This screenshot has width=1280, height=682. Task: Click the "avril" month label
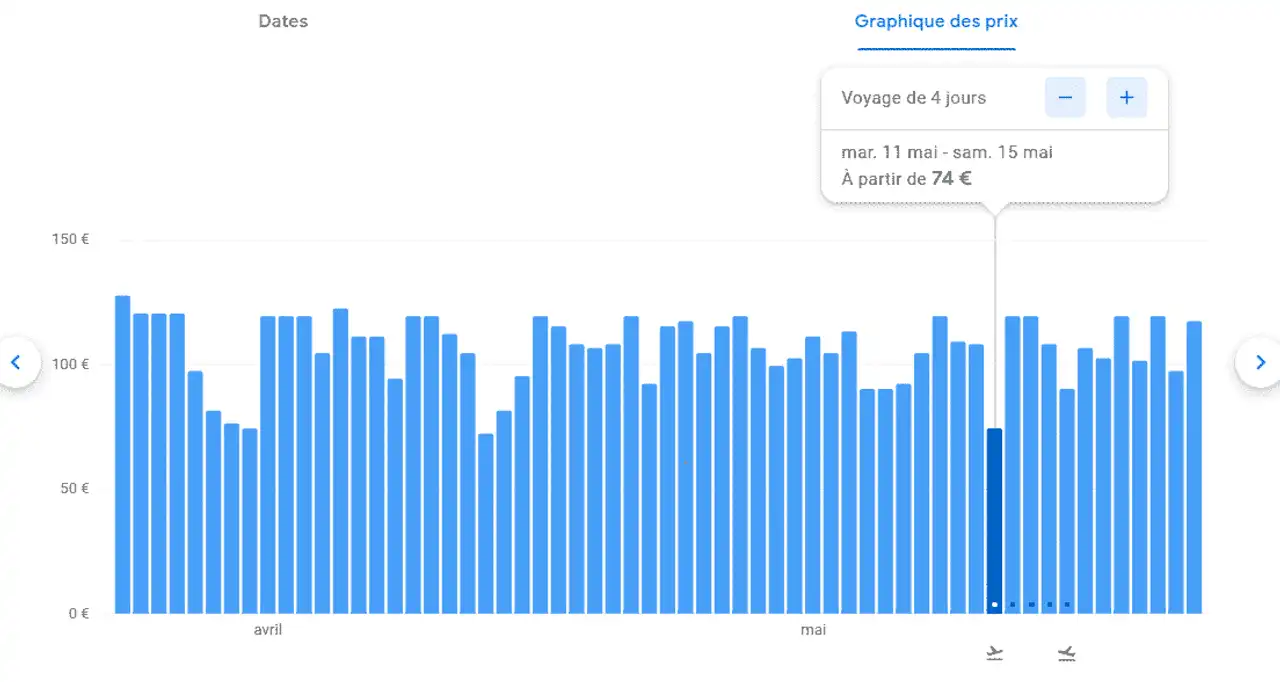click(x=268, y=630)
